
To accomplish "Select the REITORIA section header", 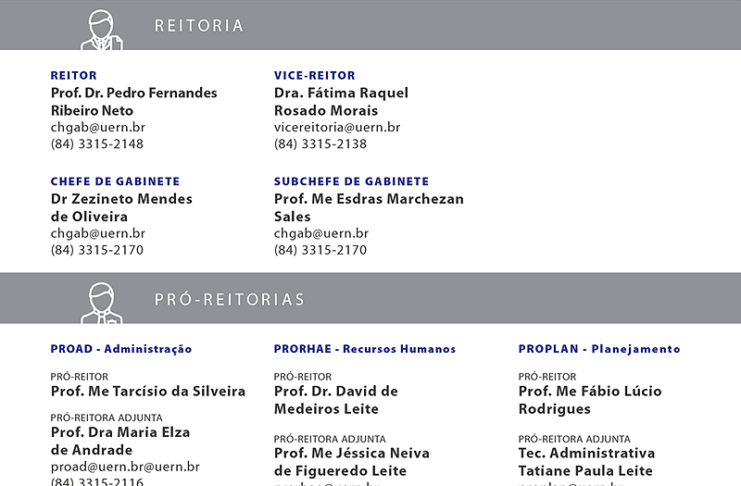I will coord(199,26).
